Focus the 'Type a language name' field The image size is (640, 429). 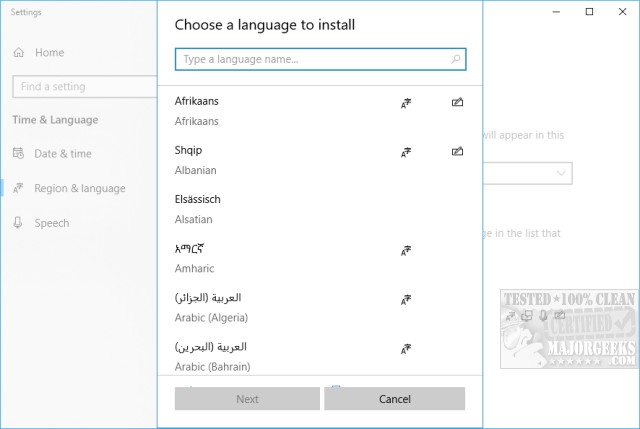tap(310, 60)
